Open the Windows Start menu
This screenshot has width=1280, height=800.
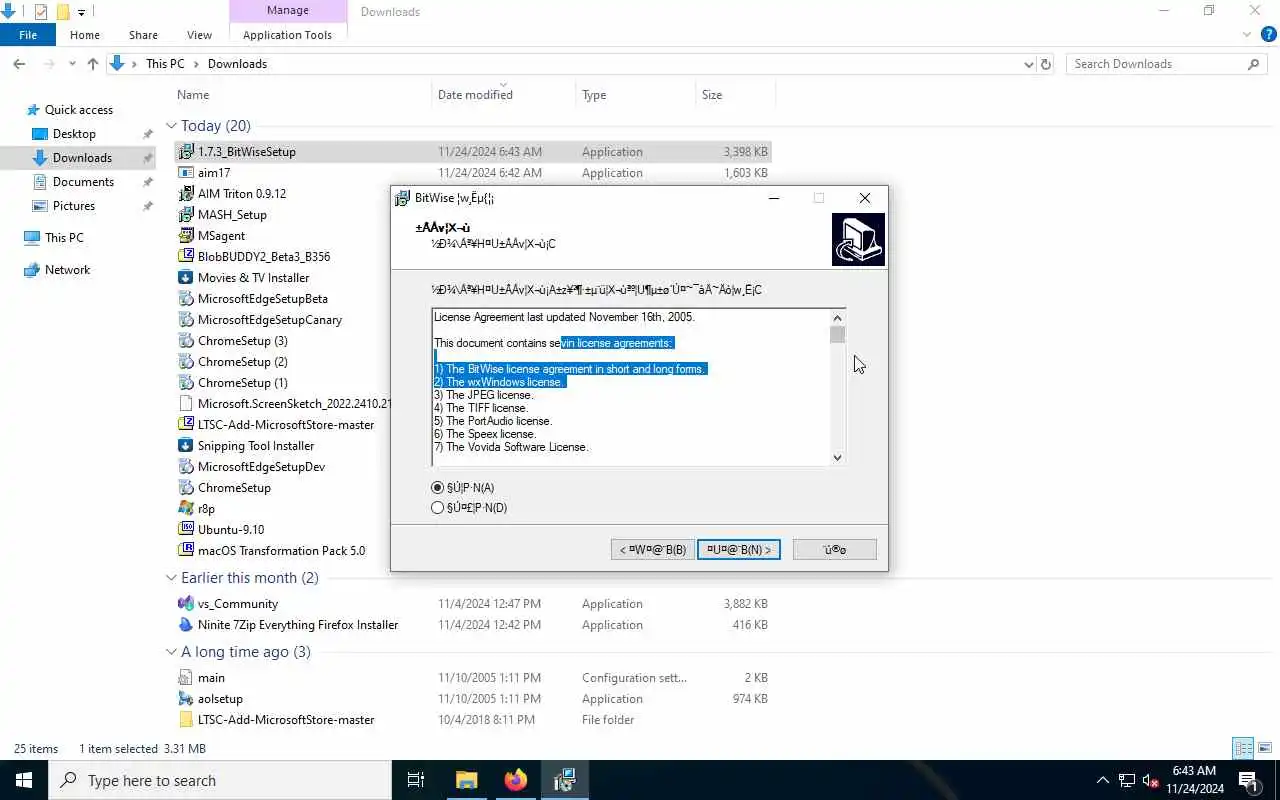pos(24,780)
